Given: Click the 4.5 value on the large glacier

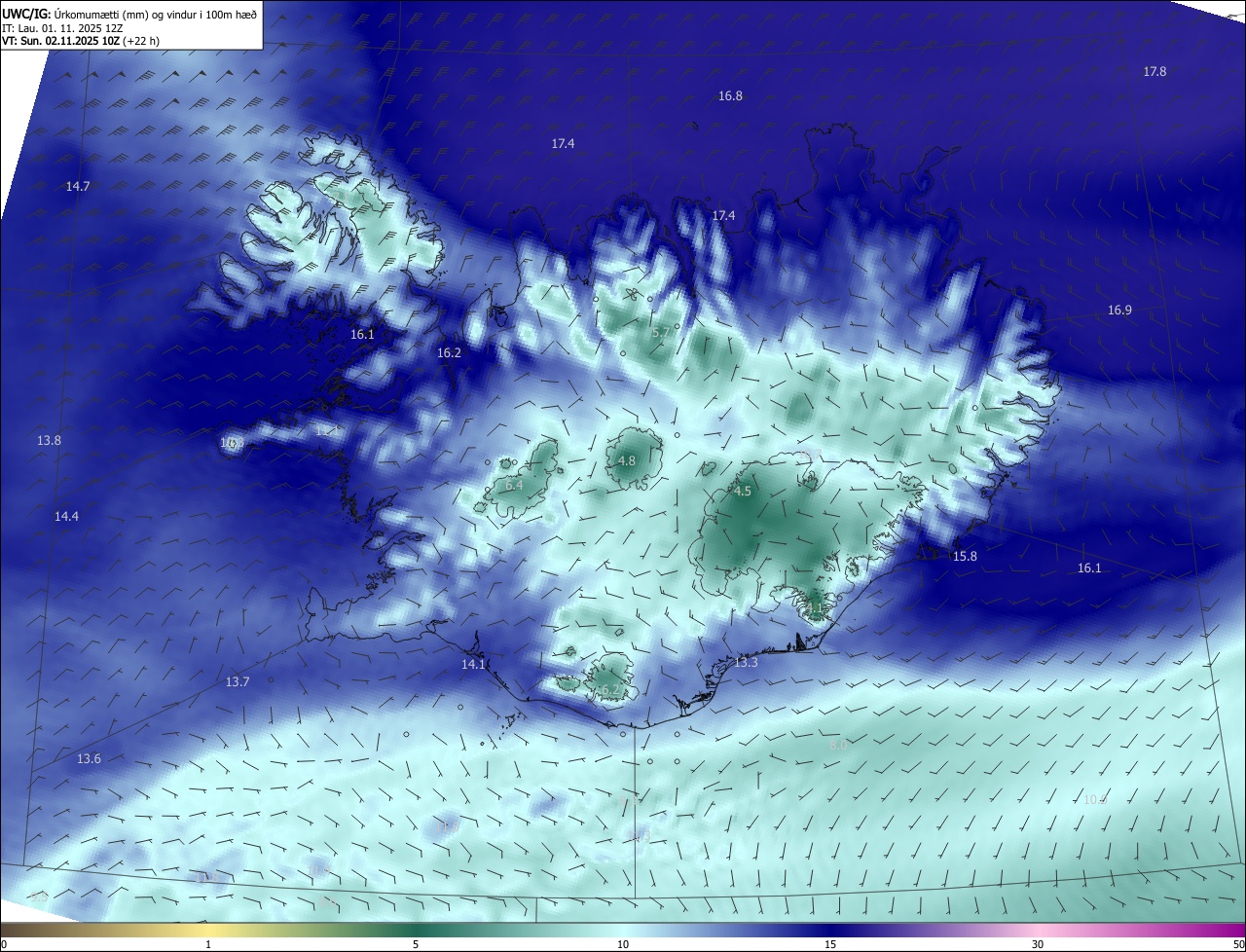Looking at the screenshot, I should pos(743,492).
